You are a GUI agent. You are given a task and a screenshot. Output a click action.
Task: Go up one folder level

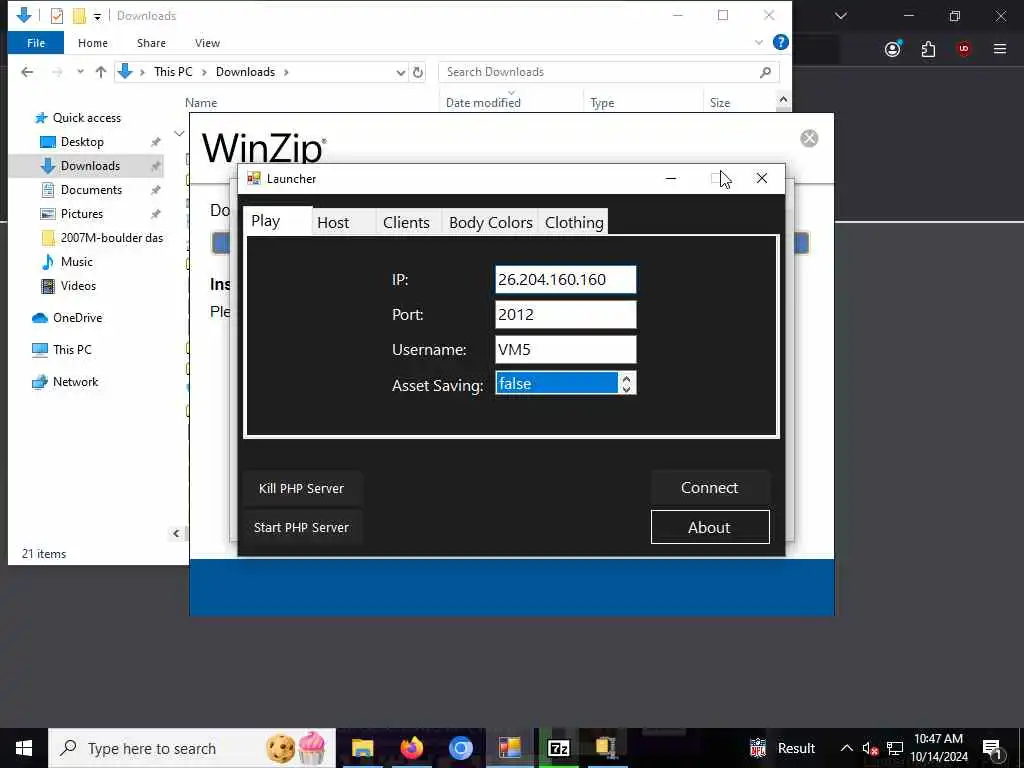pos(101,72)
